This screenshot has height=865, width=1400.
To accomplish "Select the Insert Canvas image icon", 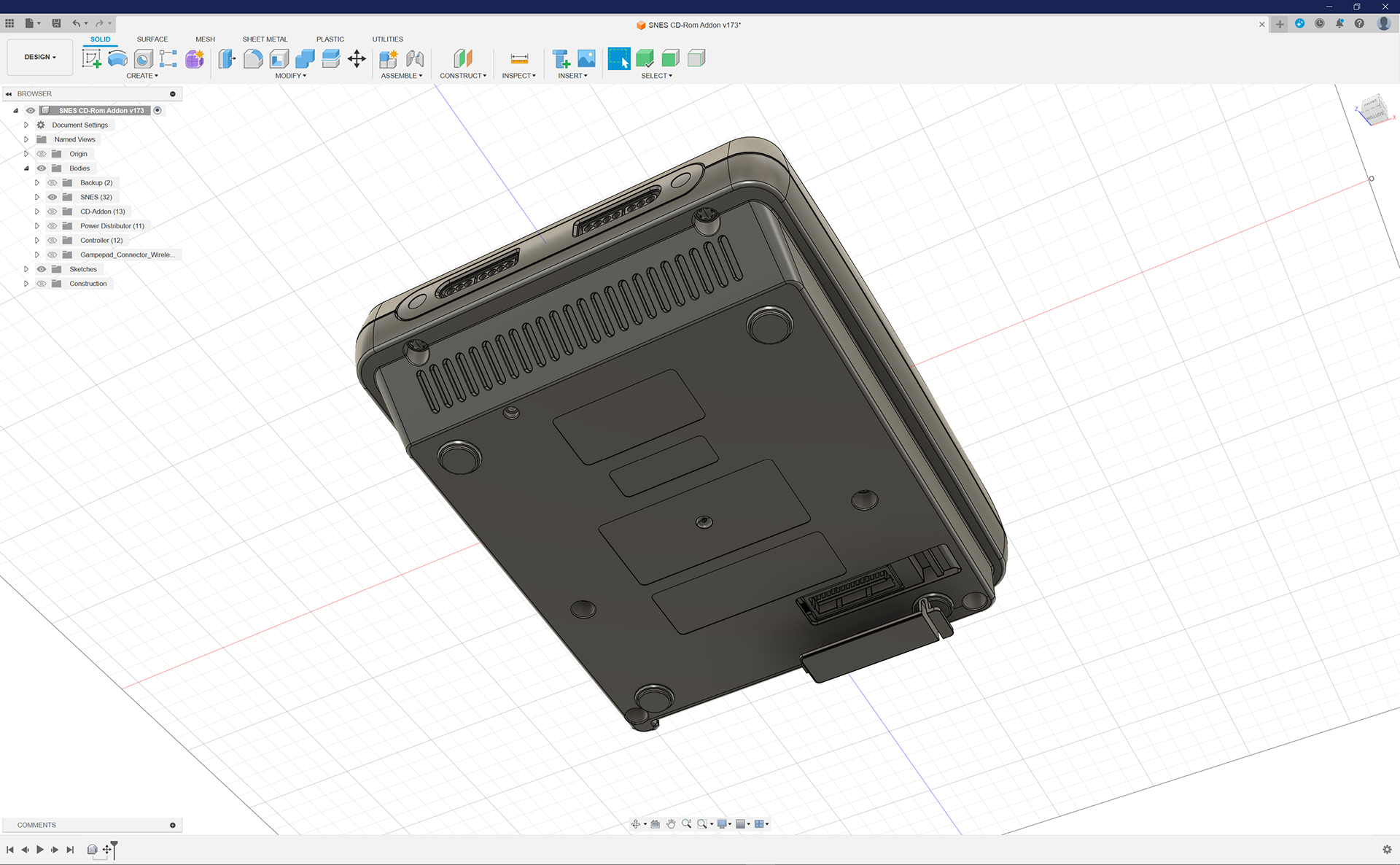I will 586,58.
